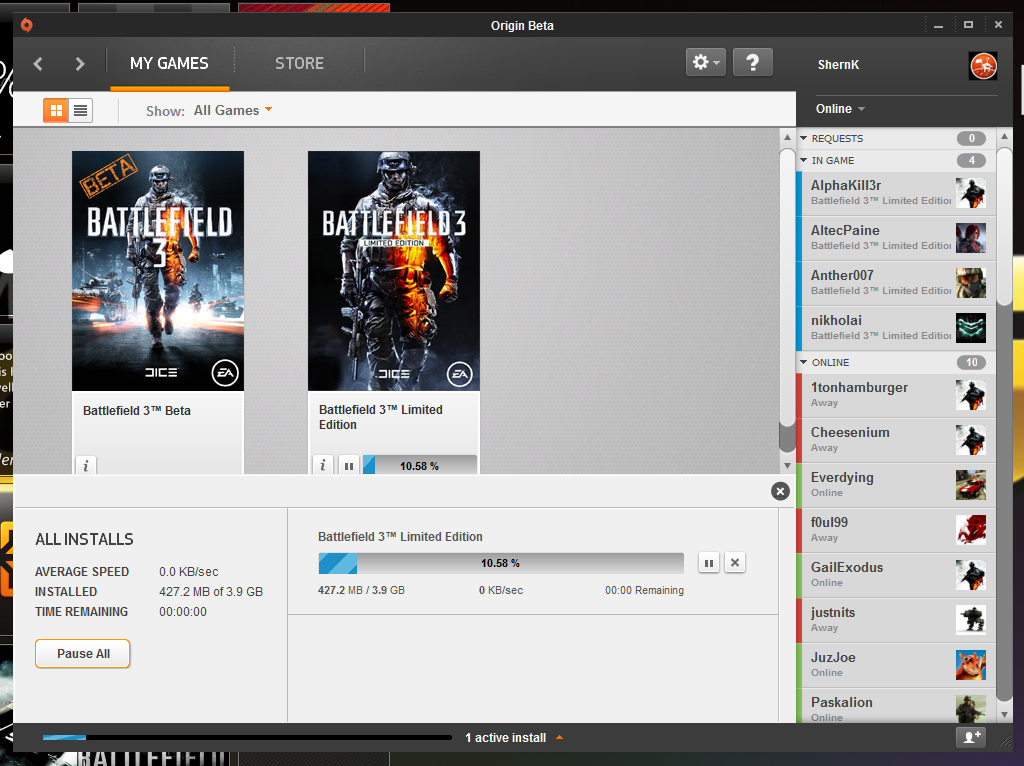Close the download manager panel
Viewport: 1024px width, 766px height.
pyautogui.click(x=780, y=491)
